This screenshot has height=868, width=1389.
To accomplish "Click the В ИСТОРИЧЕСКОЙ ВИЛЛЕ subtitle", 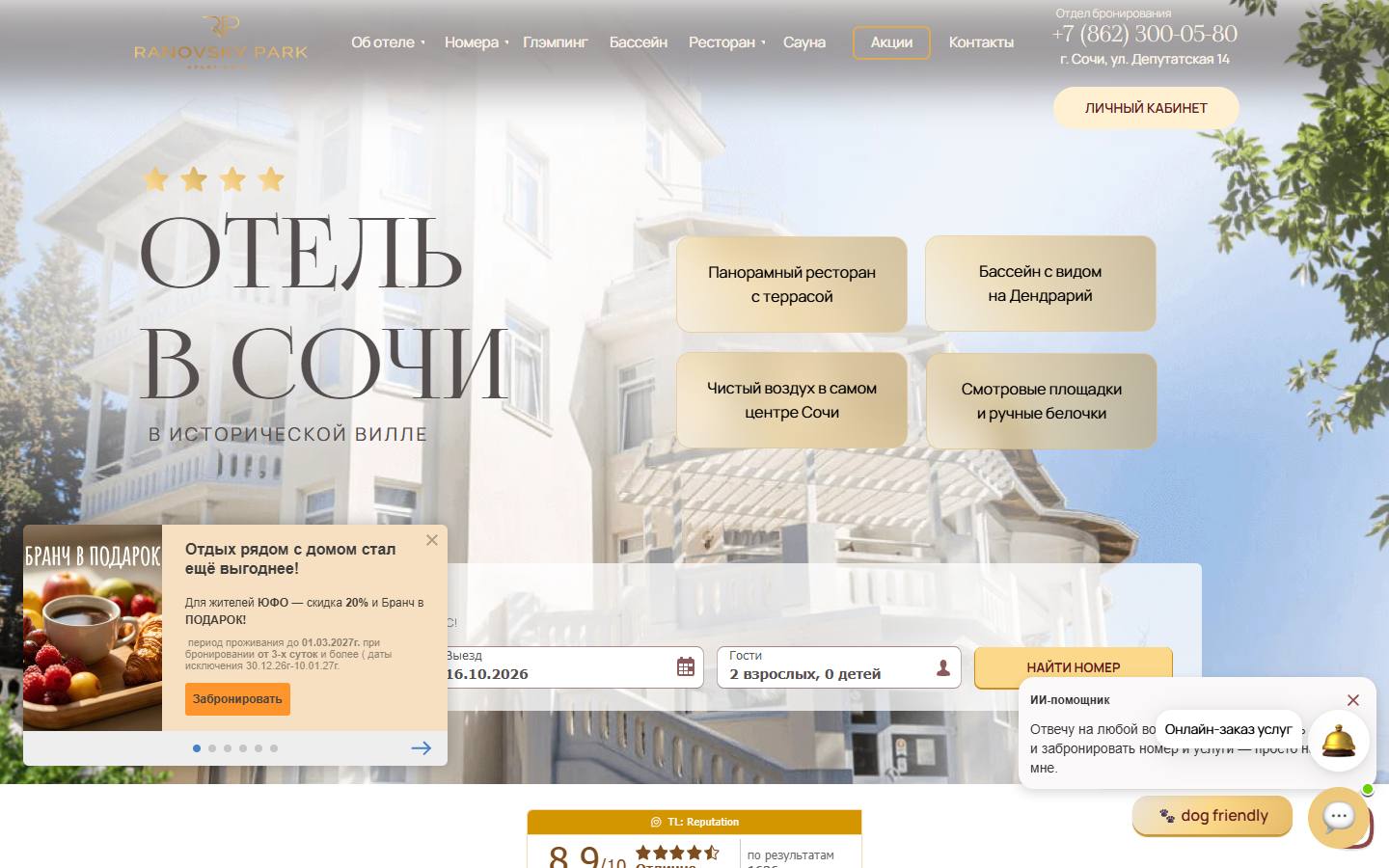I will [x=287, y=435].
